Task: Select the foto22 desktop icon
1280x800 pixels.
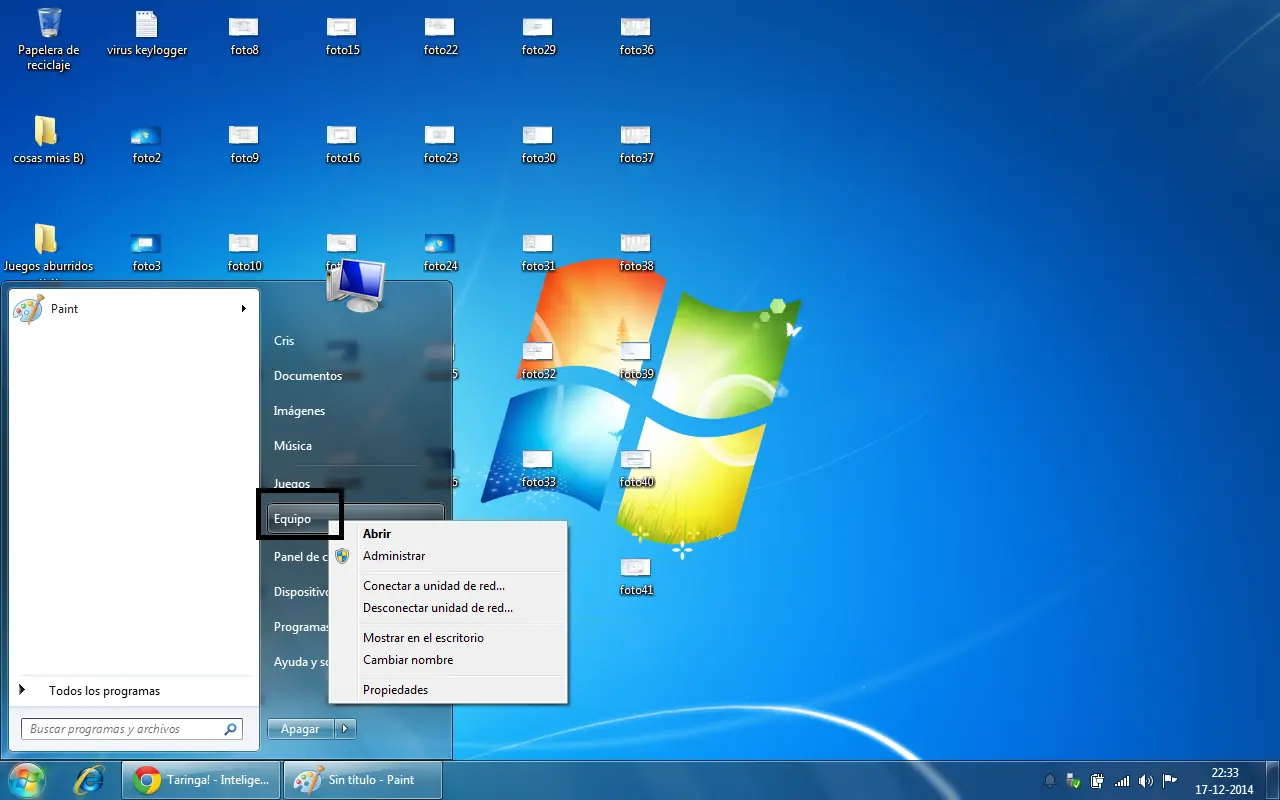Action: click(x=440, y=35)
